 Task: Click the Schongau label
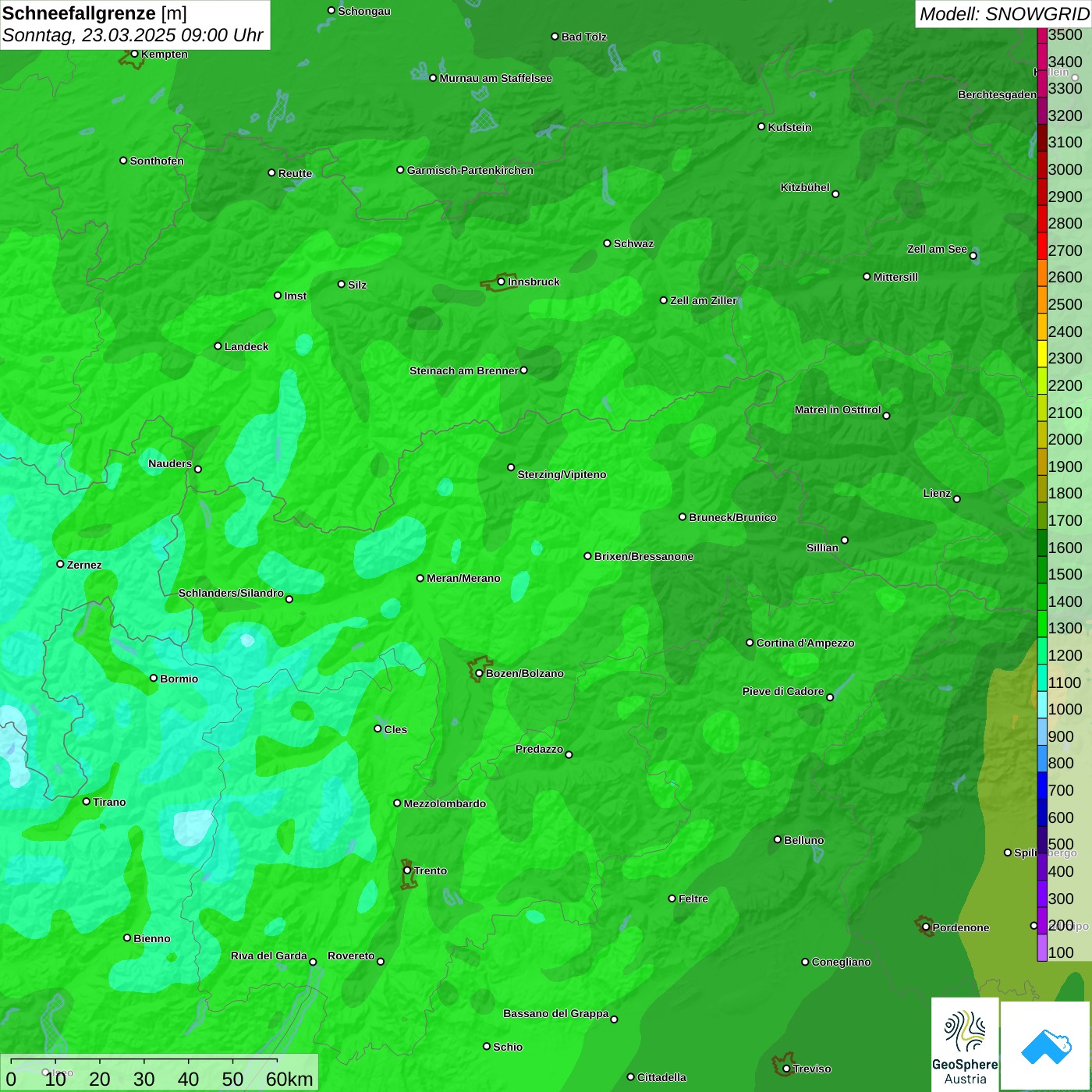coord(363,11)
